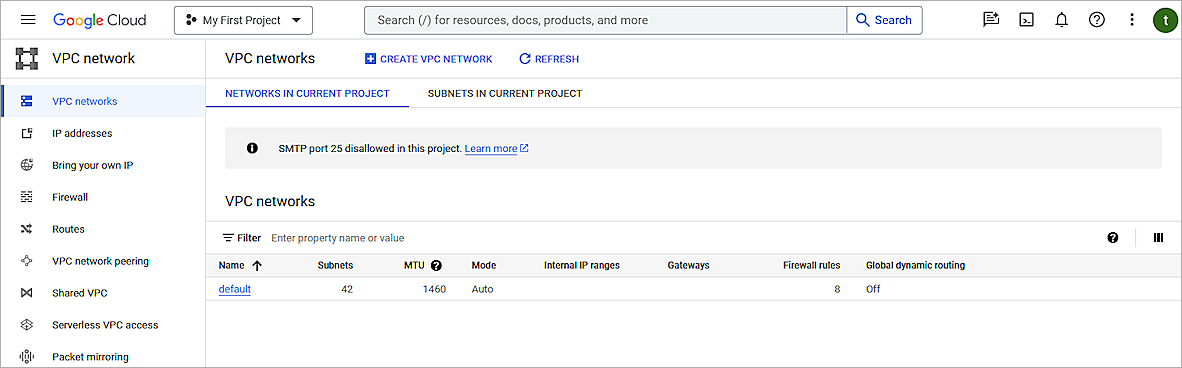Viewport: 1182px width, 368px height.
Task: Open the table help question mark icon
Action: [x=1113, y=238]
